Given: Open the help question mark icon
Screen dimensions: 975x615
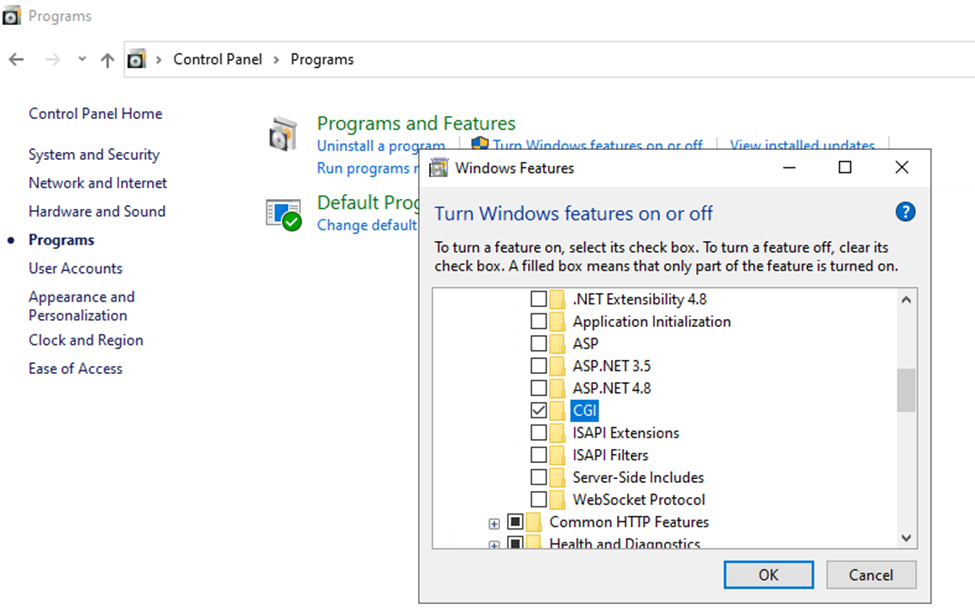Looking at the screenshot, I should point(905,212).
